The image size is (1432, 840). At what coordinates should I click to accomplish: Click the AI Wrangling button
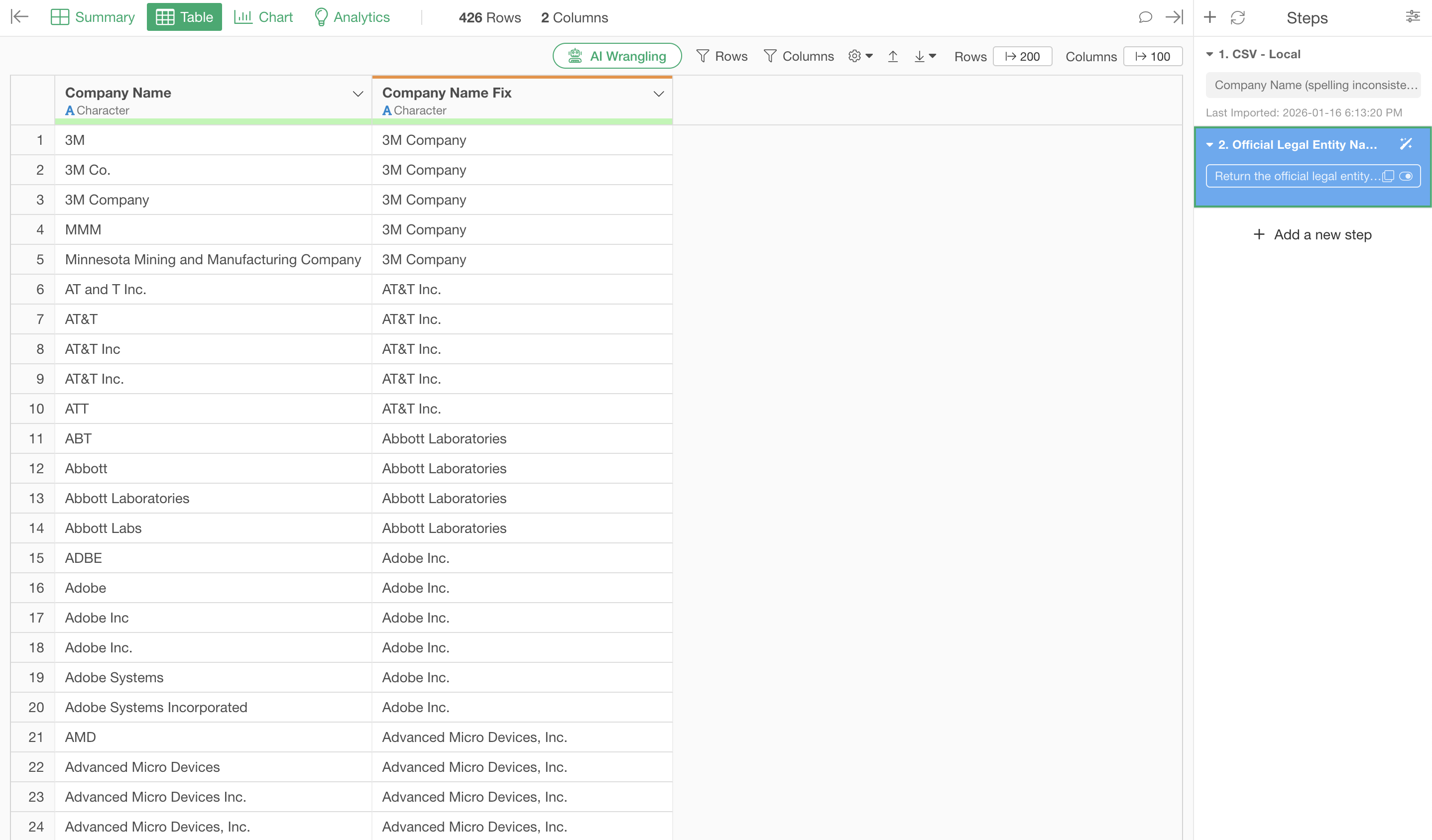[617, 56]
